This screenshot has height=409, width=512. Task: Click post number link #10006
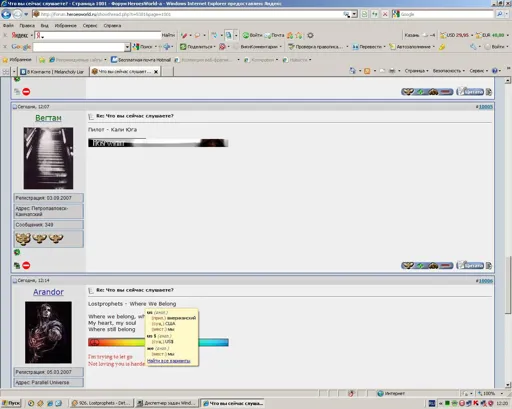click(485, 281)
